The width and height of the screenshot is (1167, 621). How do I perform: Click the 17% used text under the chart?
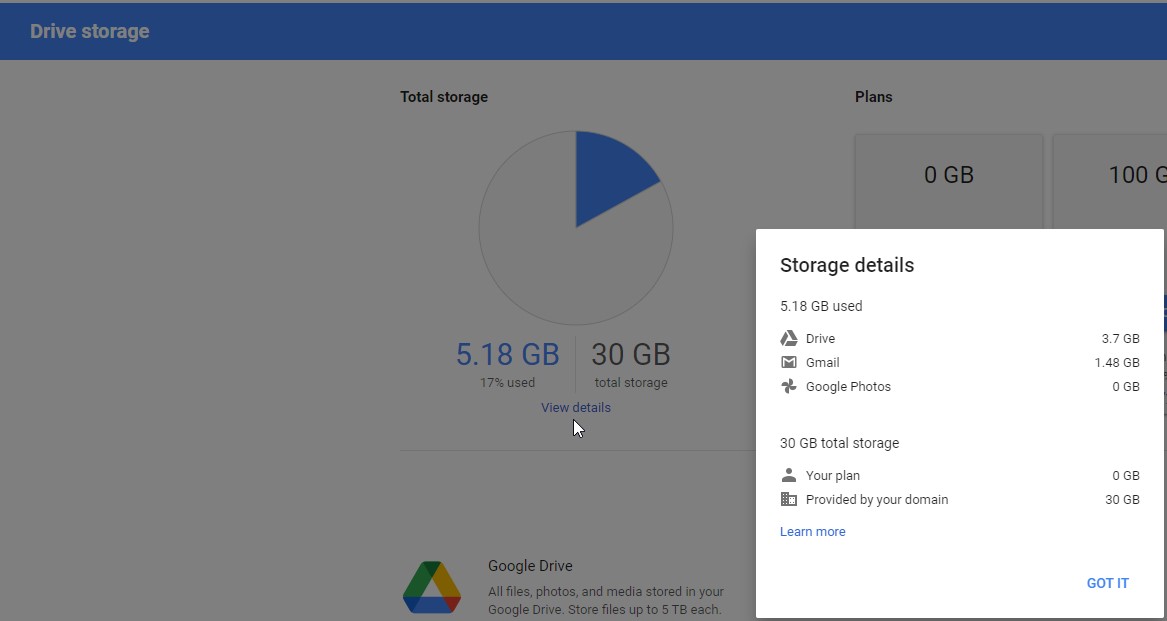click(x=507, y=382)
